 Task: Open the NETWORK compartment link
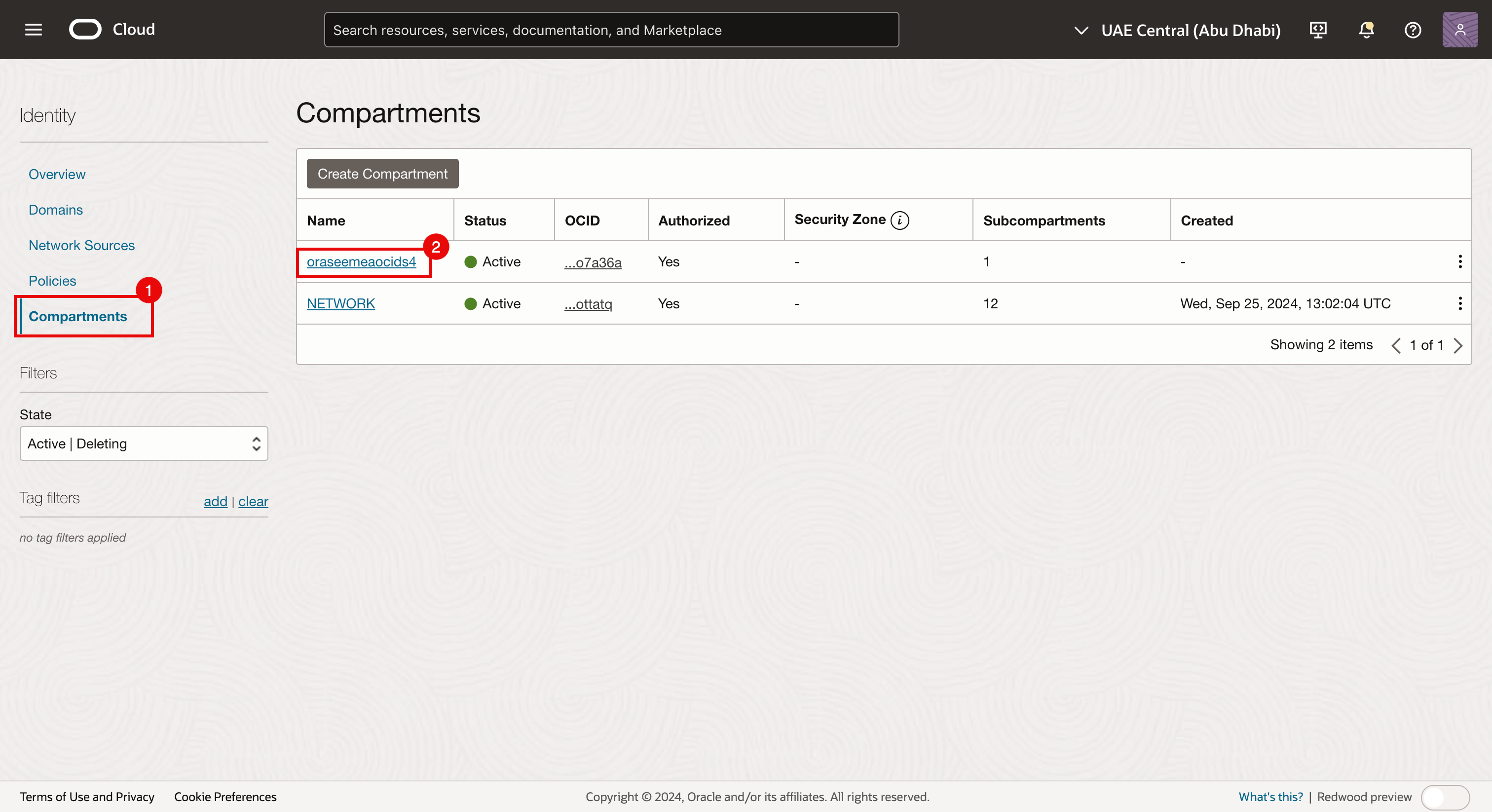click(340, 303)
